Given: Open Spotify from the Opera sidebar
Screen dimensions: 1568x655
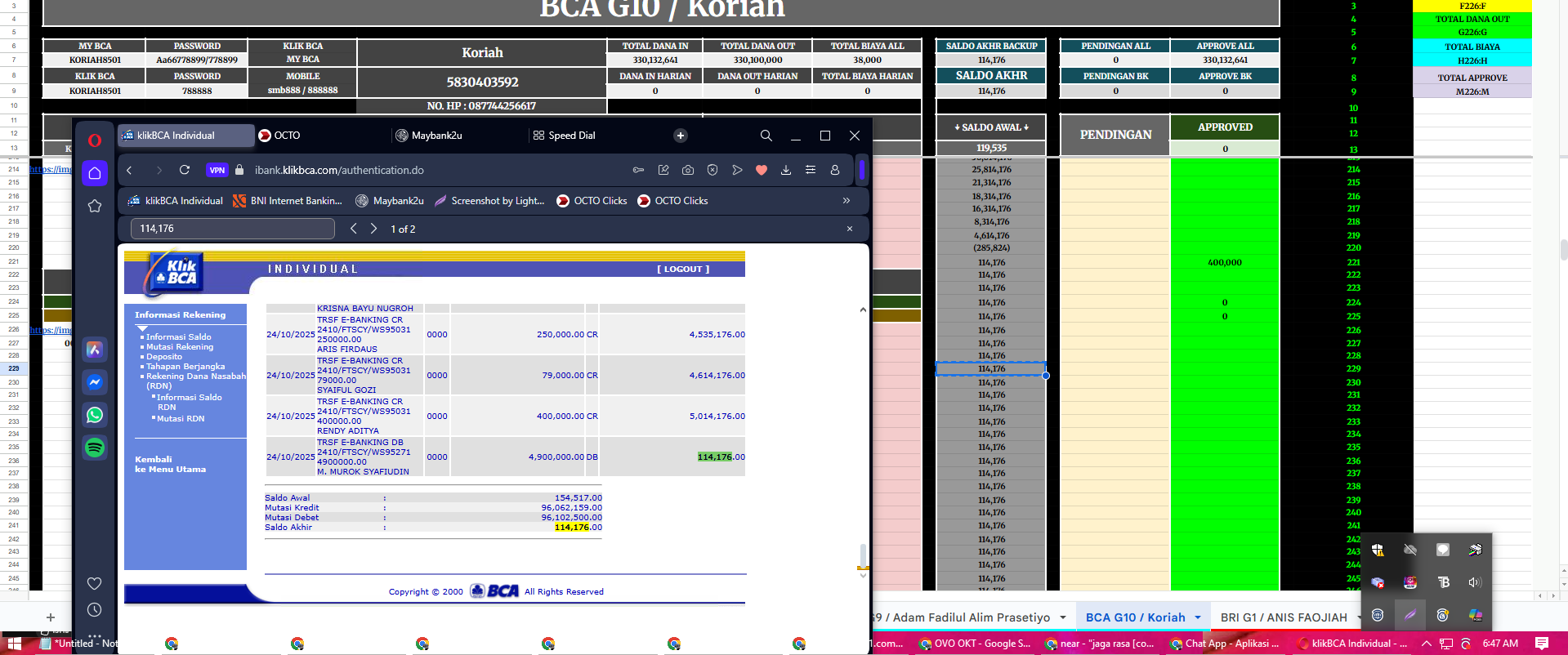Looking at the screenshot, I should pyautogui.click(x=95, y=448).
